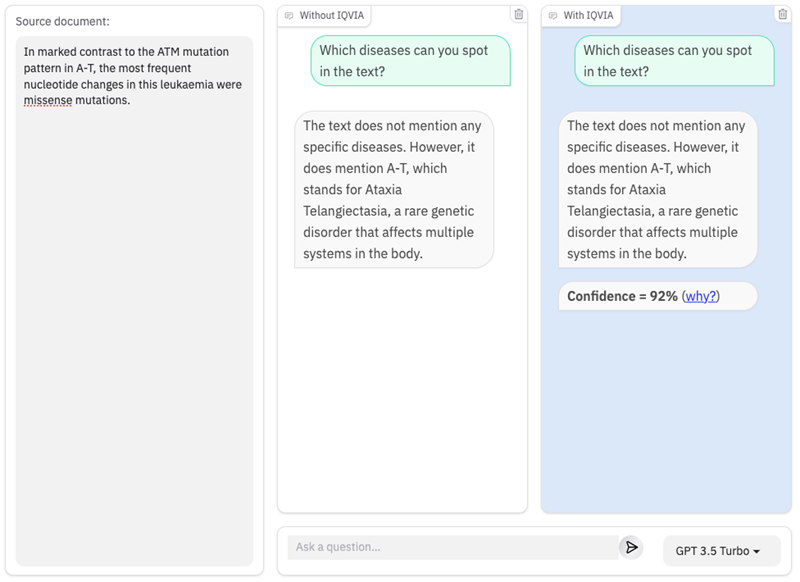Screen dimensions: 800x582
Task: Delete the Without IQVIA chat with trash icon
Action: [x=518, y=14]
